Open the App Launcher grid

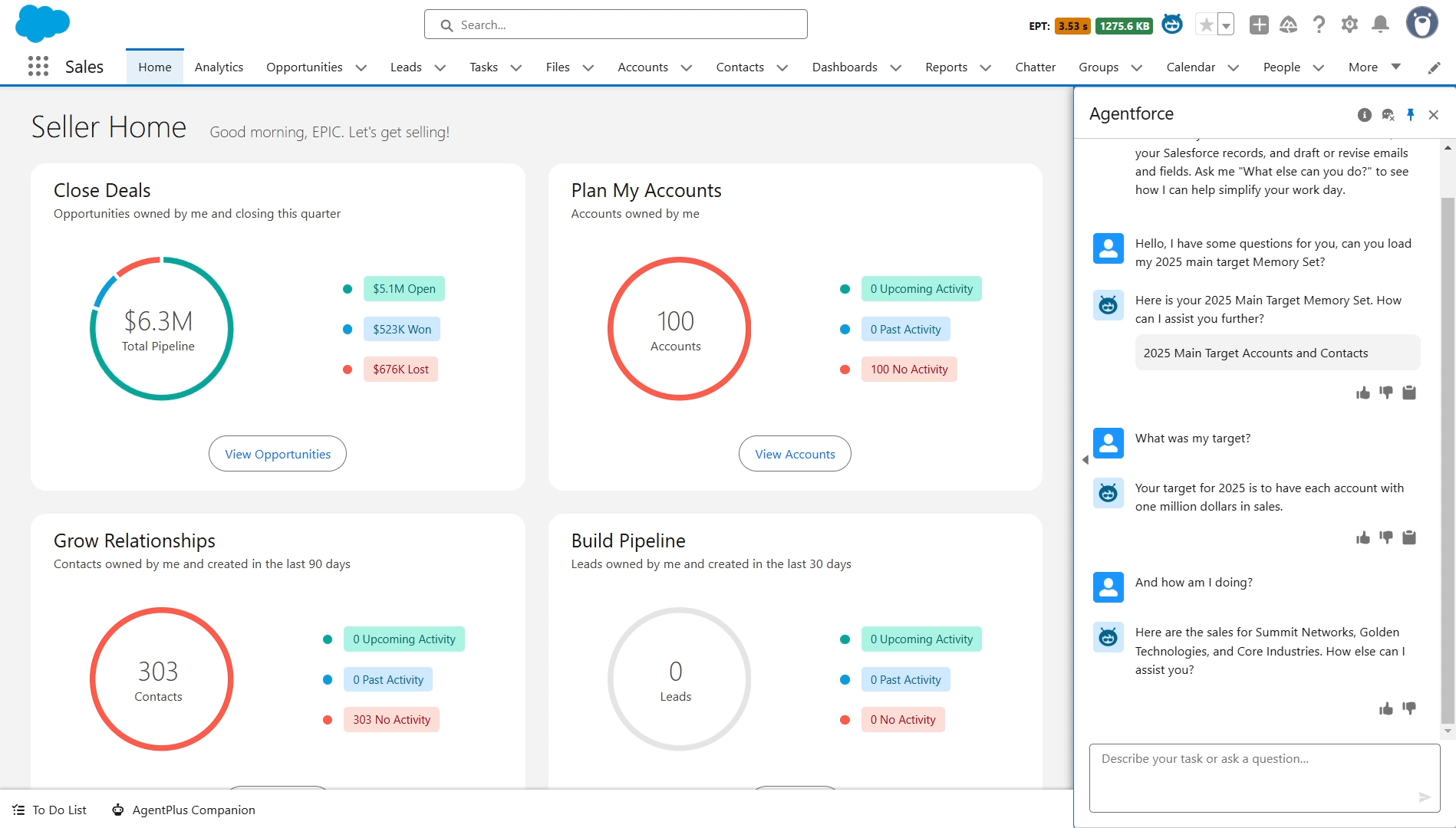coord(38,67)
